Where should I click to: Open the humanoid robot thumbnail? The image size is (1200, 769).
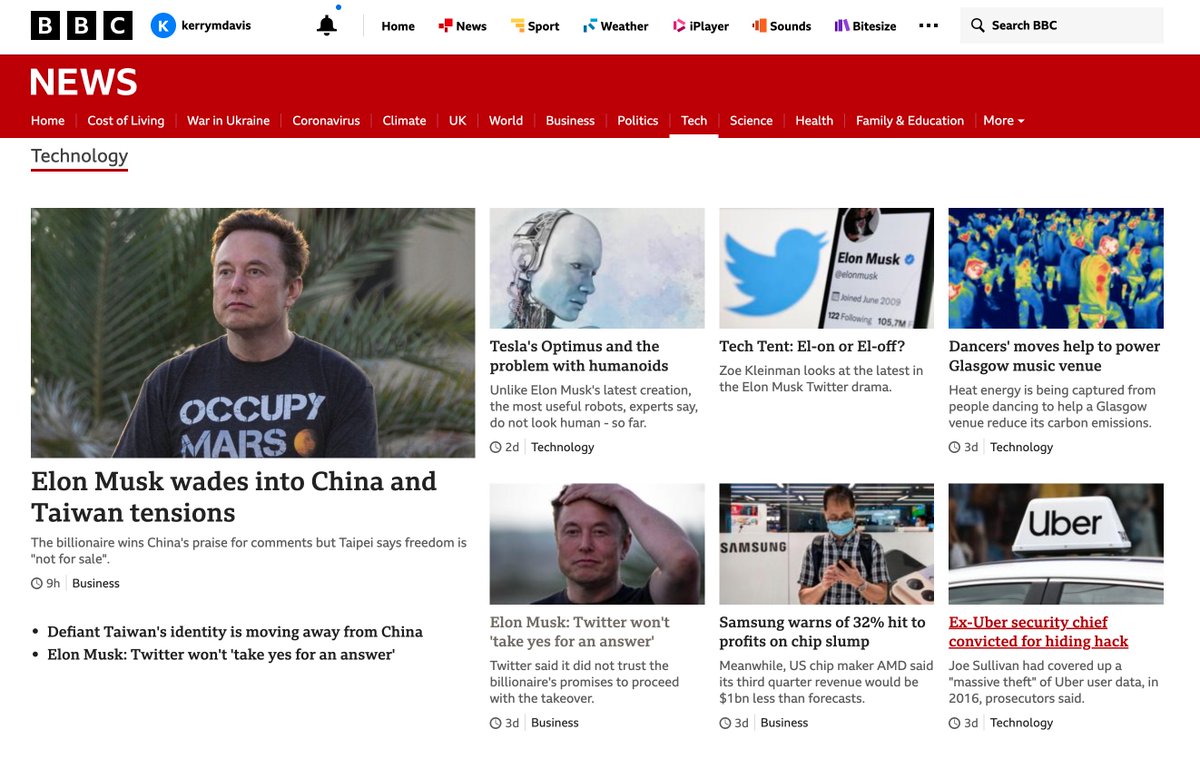597,268
